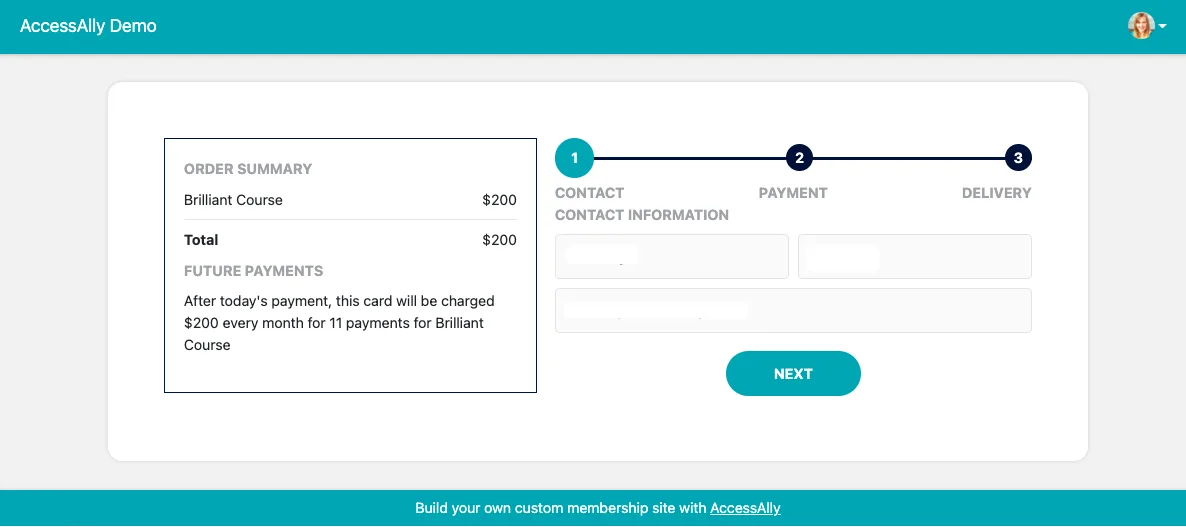Click the progress line between steps 1 and 2
The height and width of the screenshot is (527, 1186).
point(688,158)
